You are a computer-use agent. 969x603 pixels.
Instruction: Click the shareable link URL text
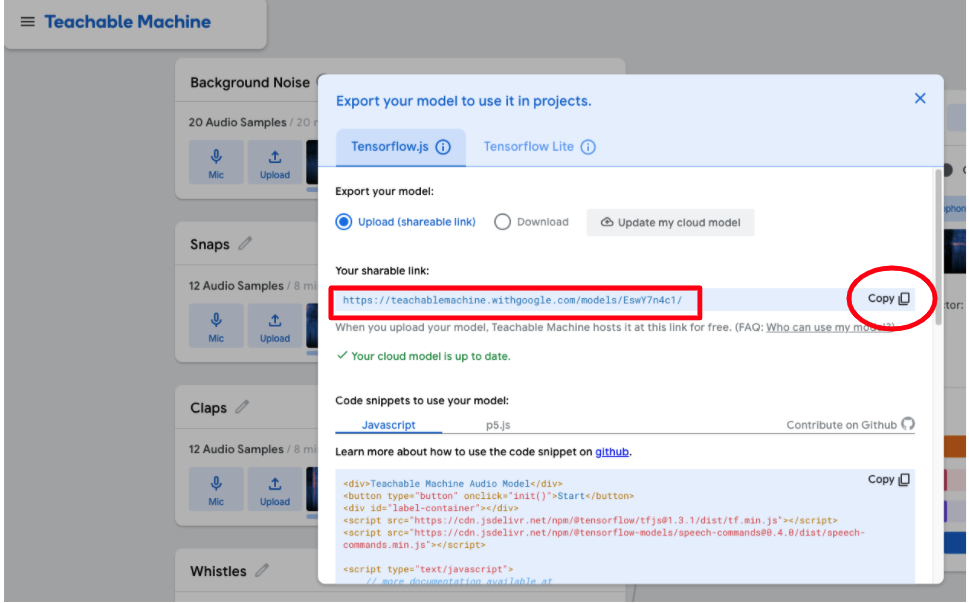[x=512, y=300]
